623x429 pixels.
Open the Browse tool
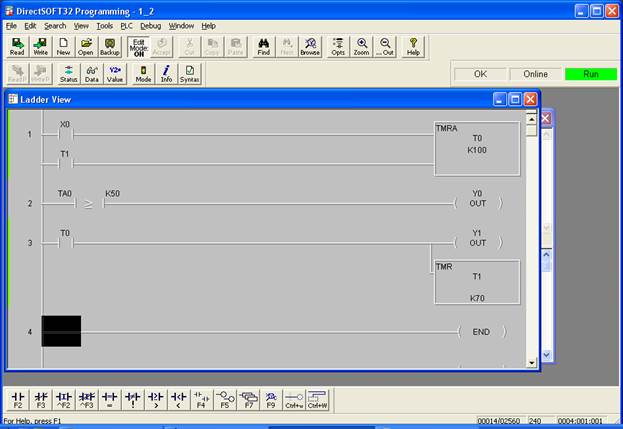tap(310, 46)
